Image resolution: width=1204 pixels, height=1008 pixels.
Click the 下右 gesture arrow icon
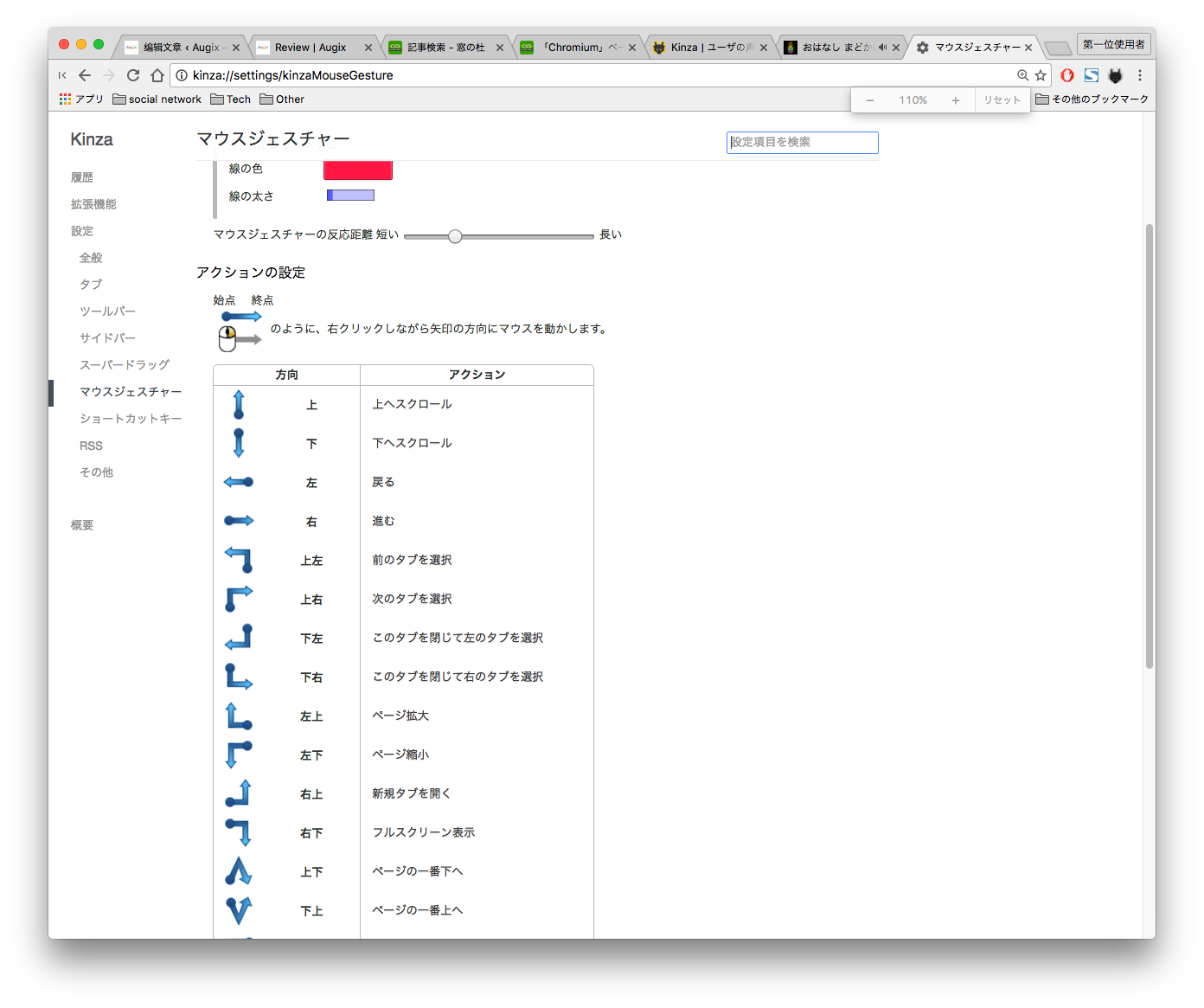pyautogui.click(x=239, y=677)
